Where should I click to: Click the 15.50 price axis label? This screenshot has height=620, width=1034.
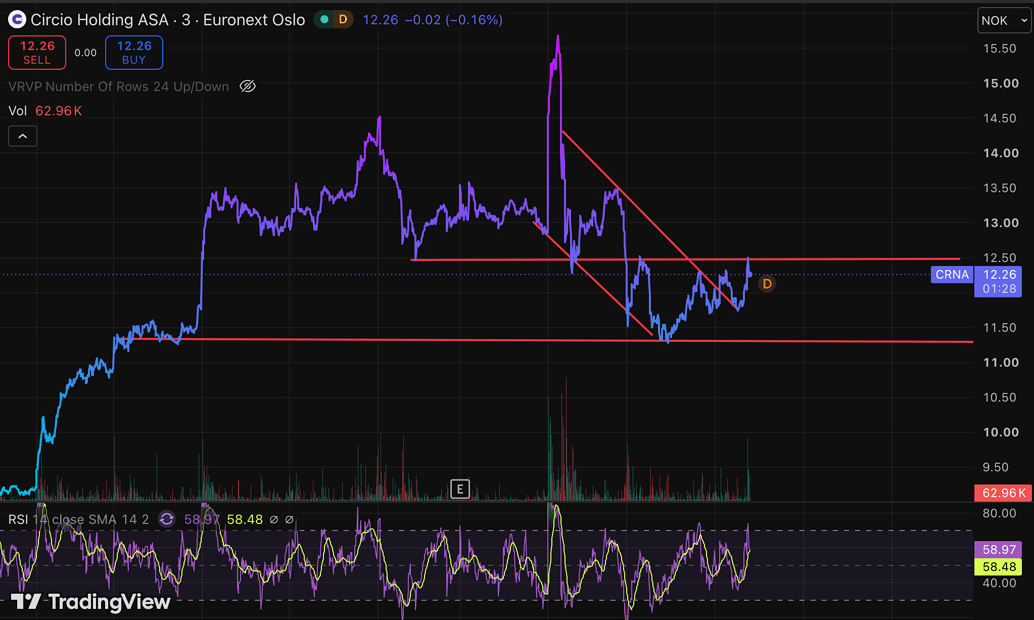click(x=1000, y=49)
